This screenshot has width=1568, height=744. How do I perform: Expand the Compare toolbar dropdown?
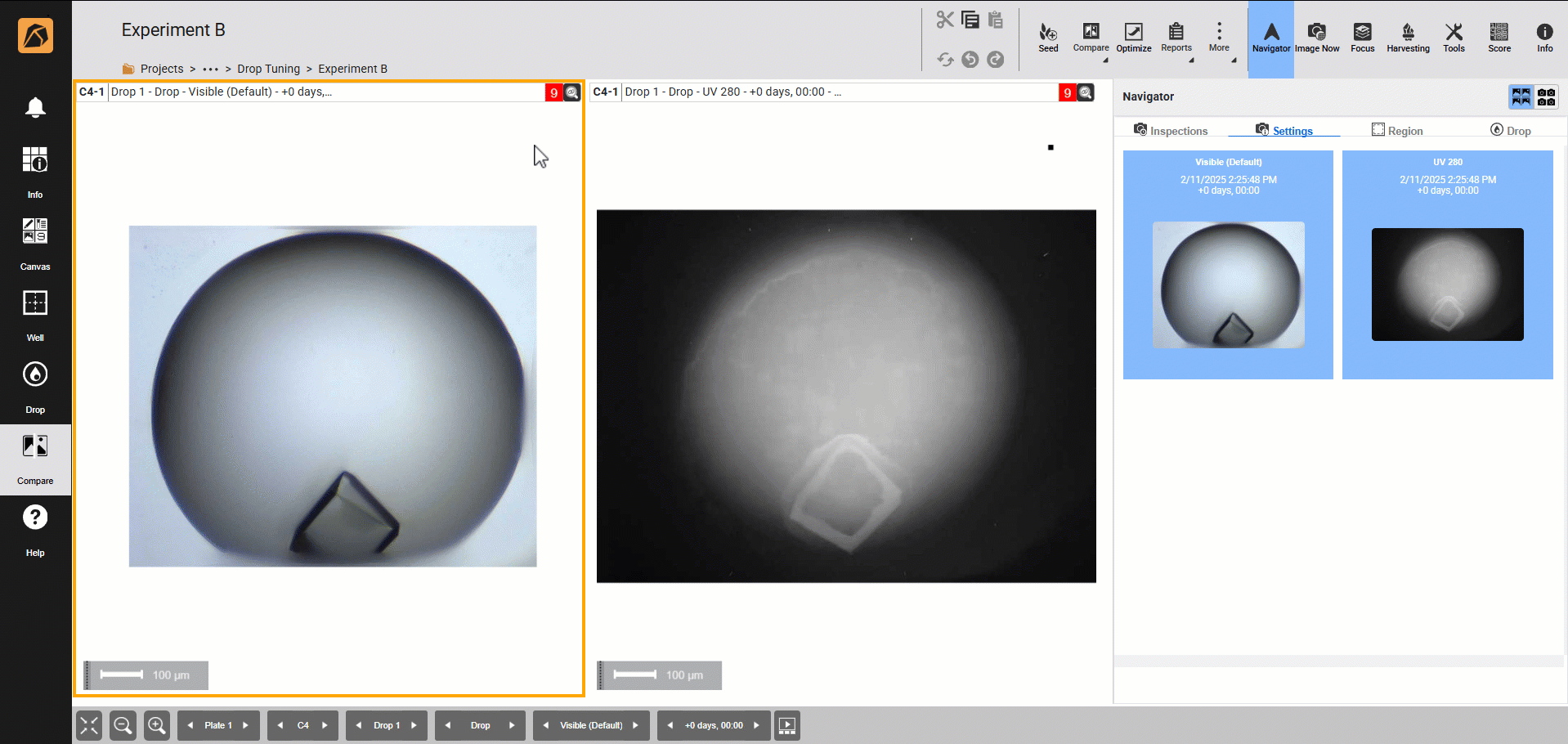point(1091,38)
